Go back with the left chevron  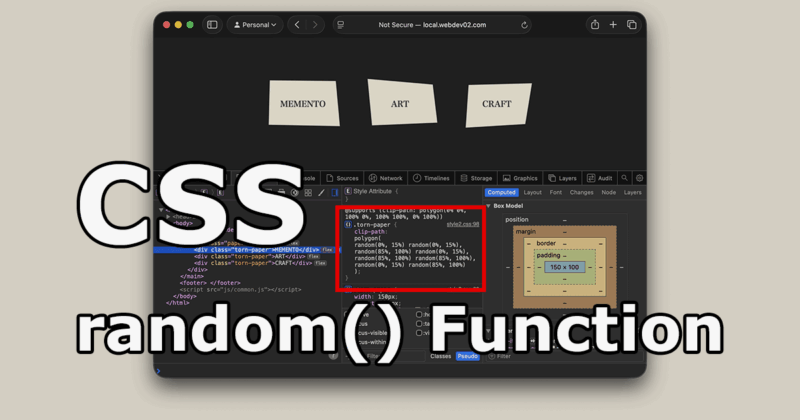point(297,25)
